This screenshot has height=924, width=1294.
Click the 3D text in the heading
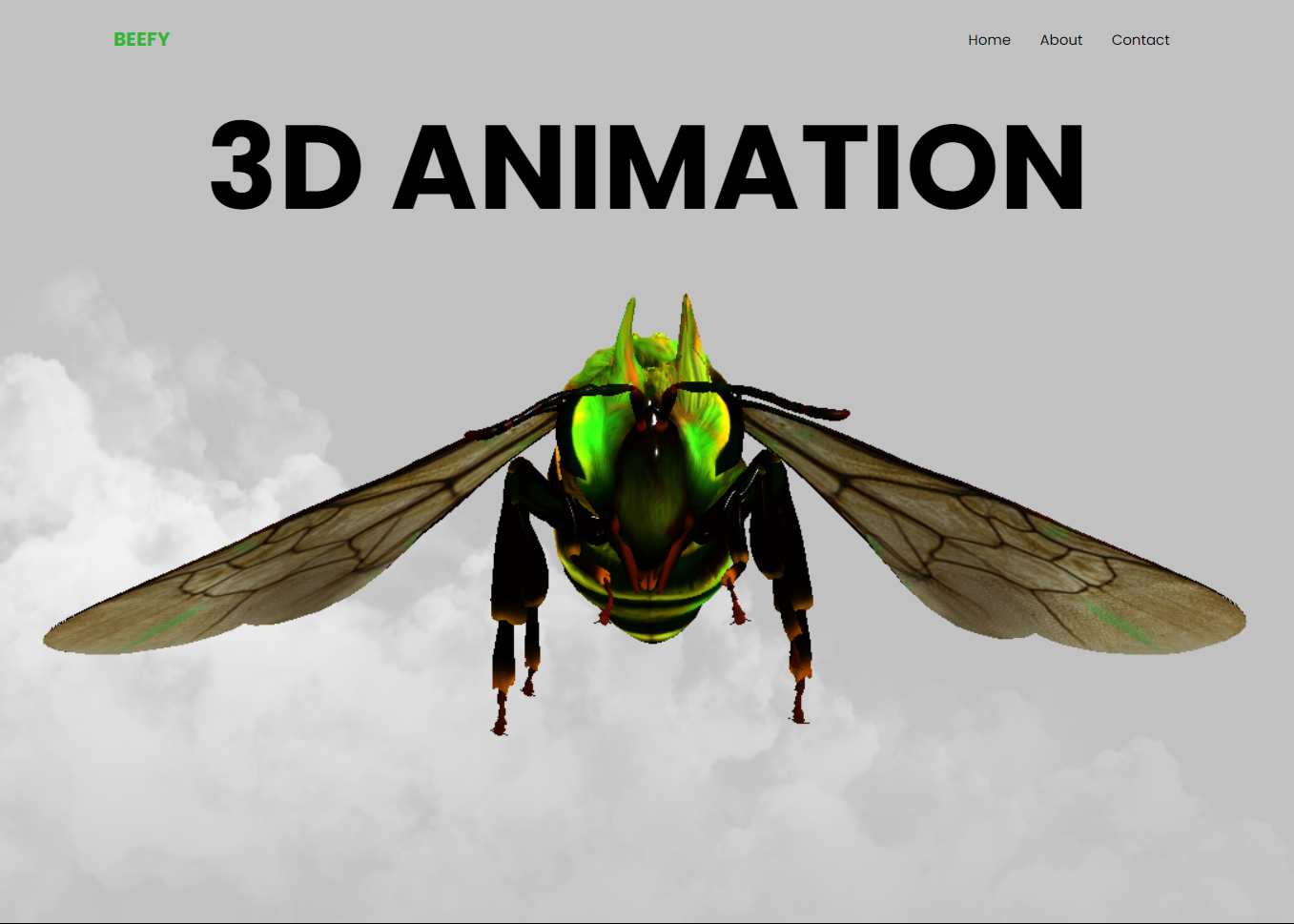(x=285, y=167)
